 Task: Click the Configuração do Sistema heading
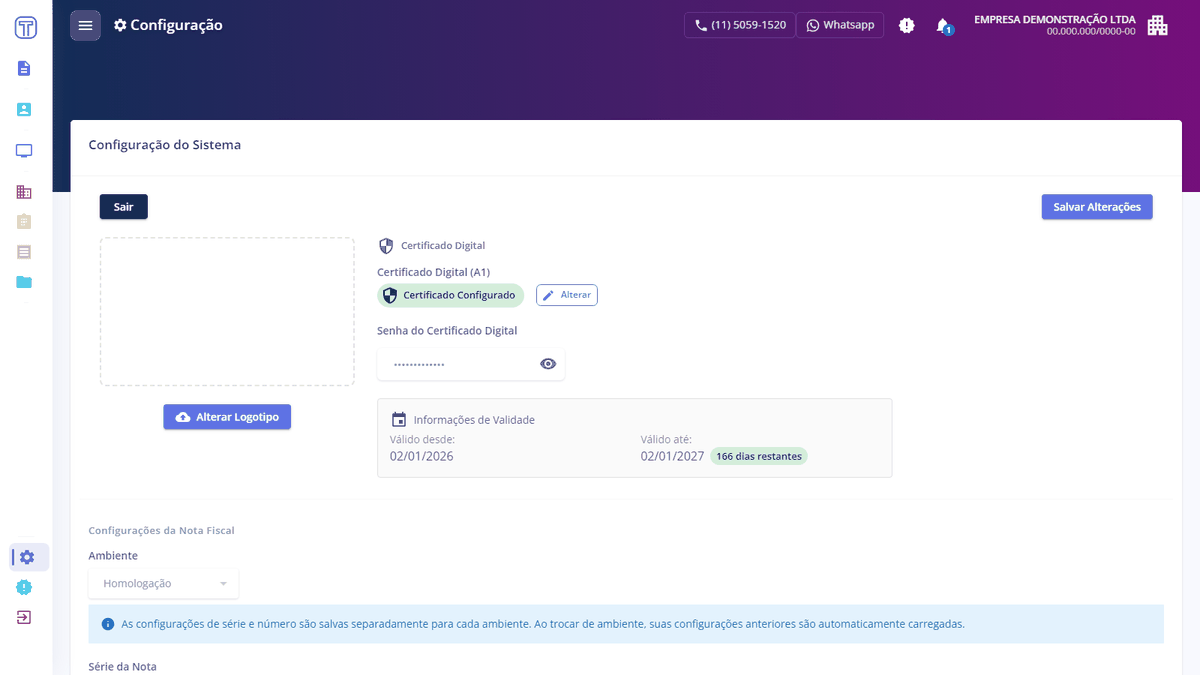tap(165, 145)
